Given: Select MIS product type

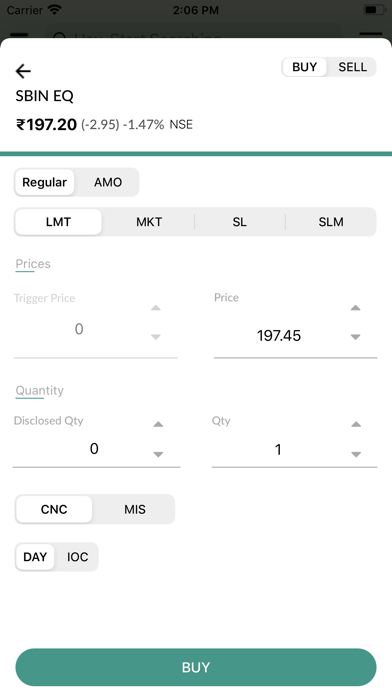Looking at the screenshot, I should (135, 509).
